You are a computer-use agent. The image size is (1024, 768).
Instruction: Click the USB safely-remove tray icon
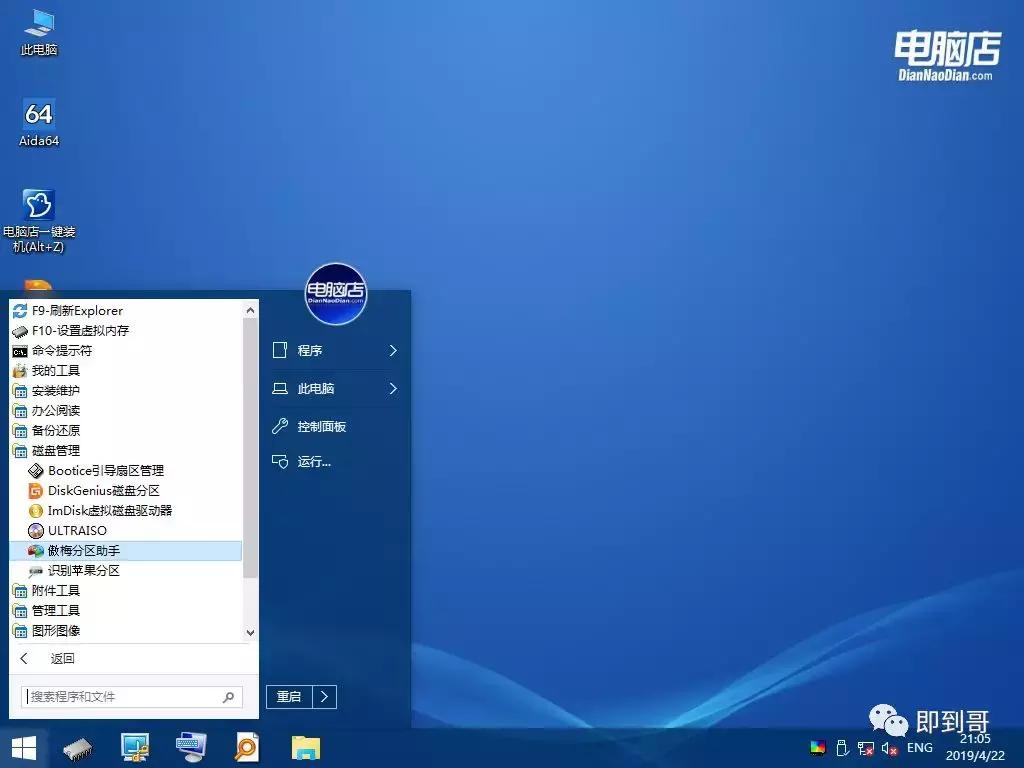click(x=841, y=747)
